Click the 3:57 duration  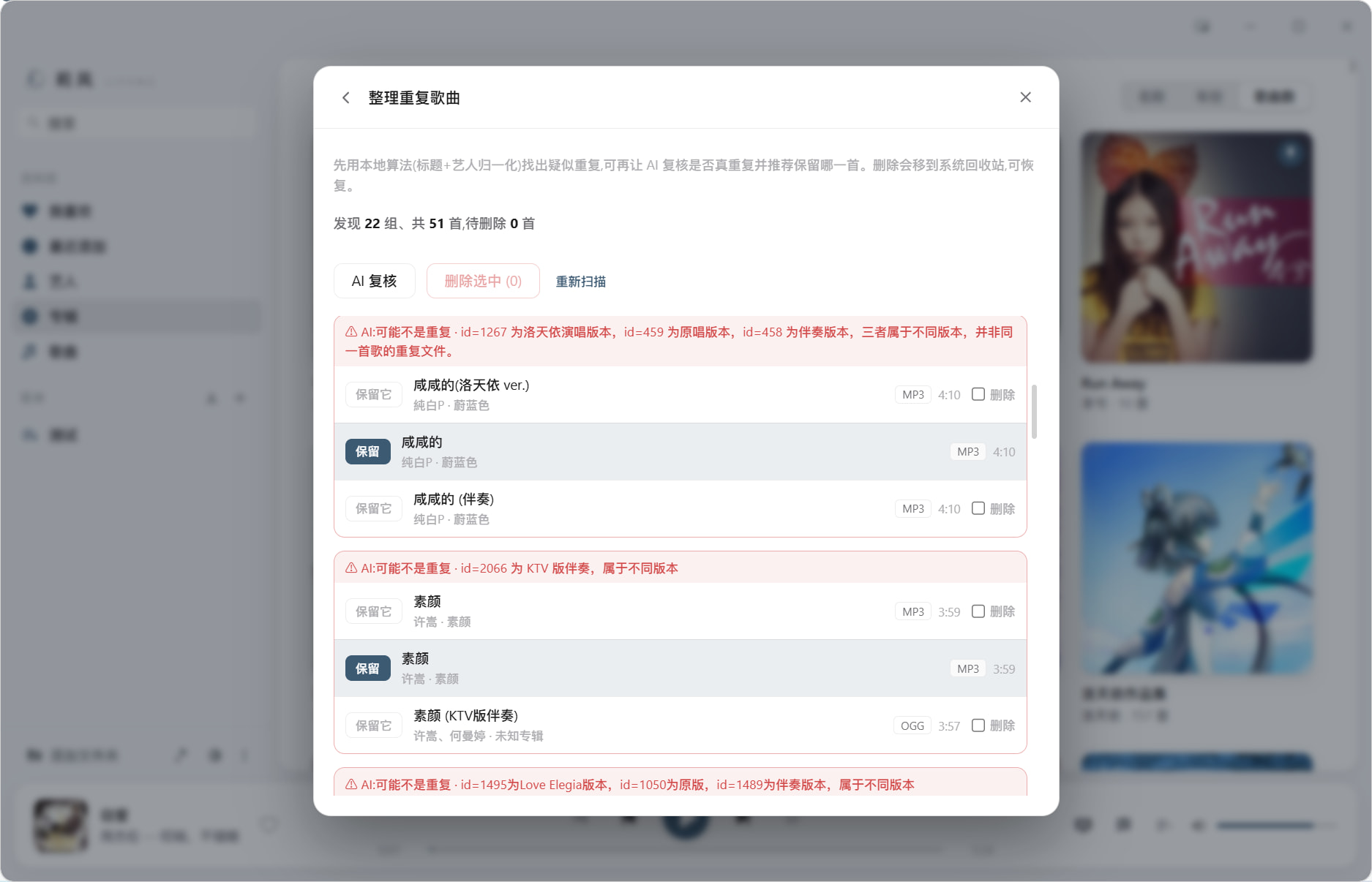tap(949, 726)
